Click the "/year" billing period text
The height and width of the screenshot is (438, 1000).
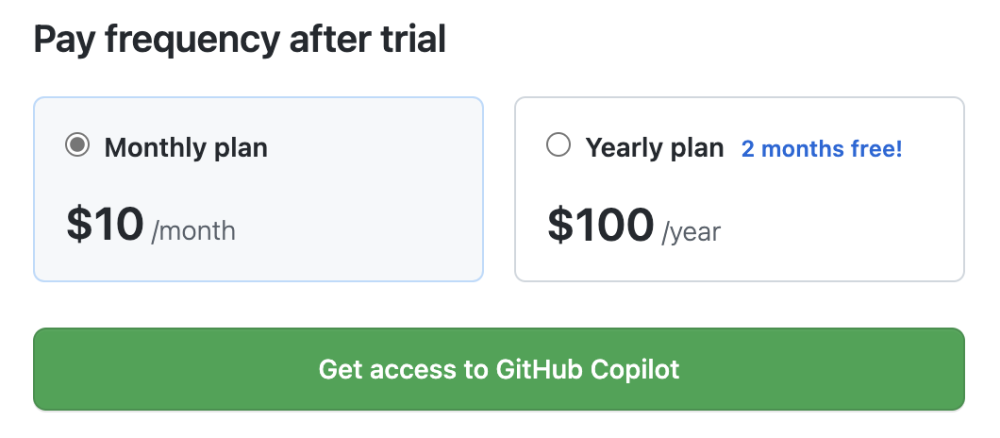(x=691, y=232)
